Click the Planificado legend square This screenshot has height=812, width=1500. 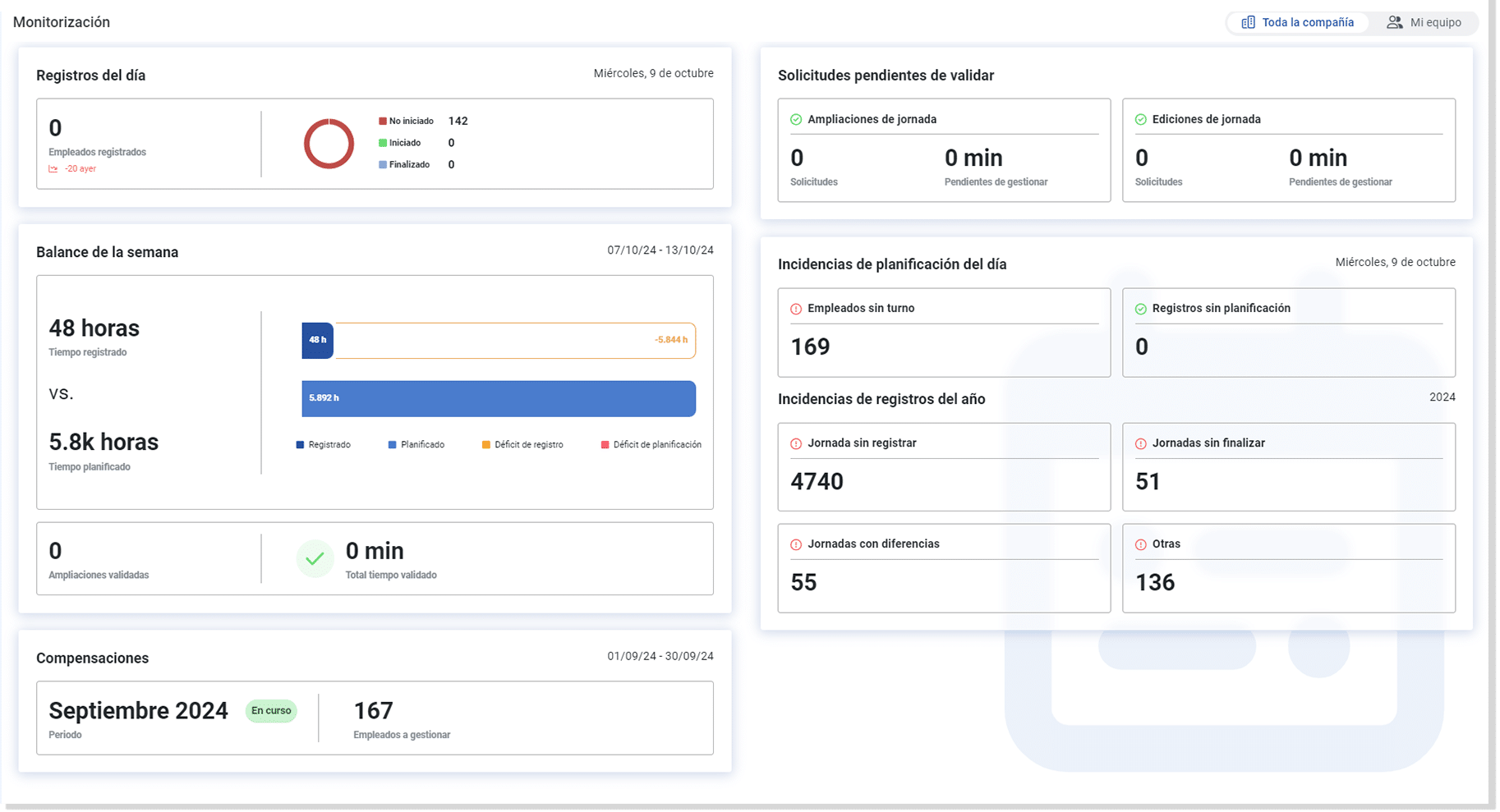click(x=392, y=445)
